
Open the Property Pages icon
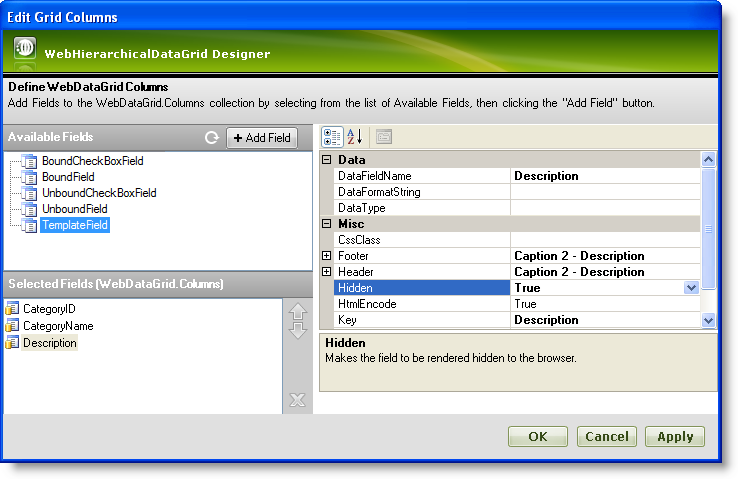(384, 137)
